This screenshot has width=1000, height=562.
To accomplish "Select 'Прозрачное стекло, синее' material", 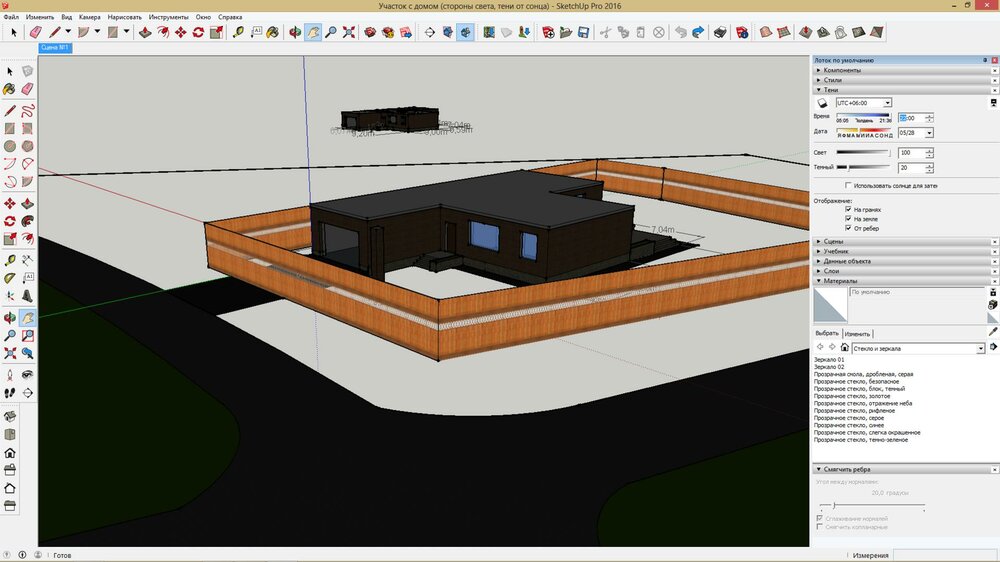I will pyautogui.click(x=848, y=425).
